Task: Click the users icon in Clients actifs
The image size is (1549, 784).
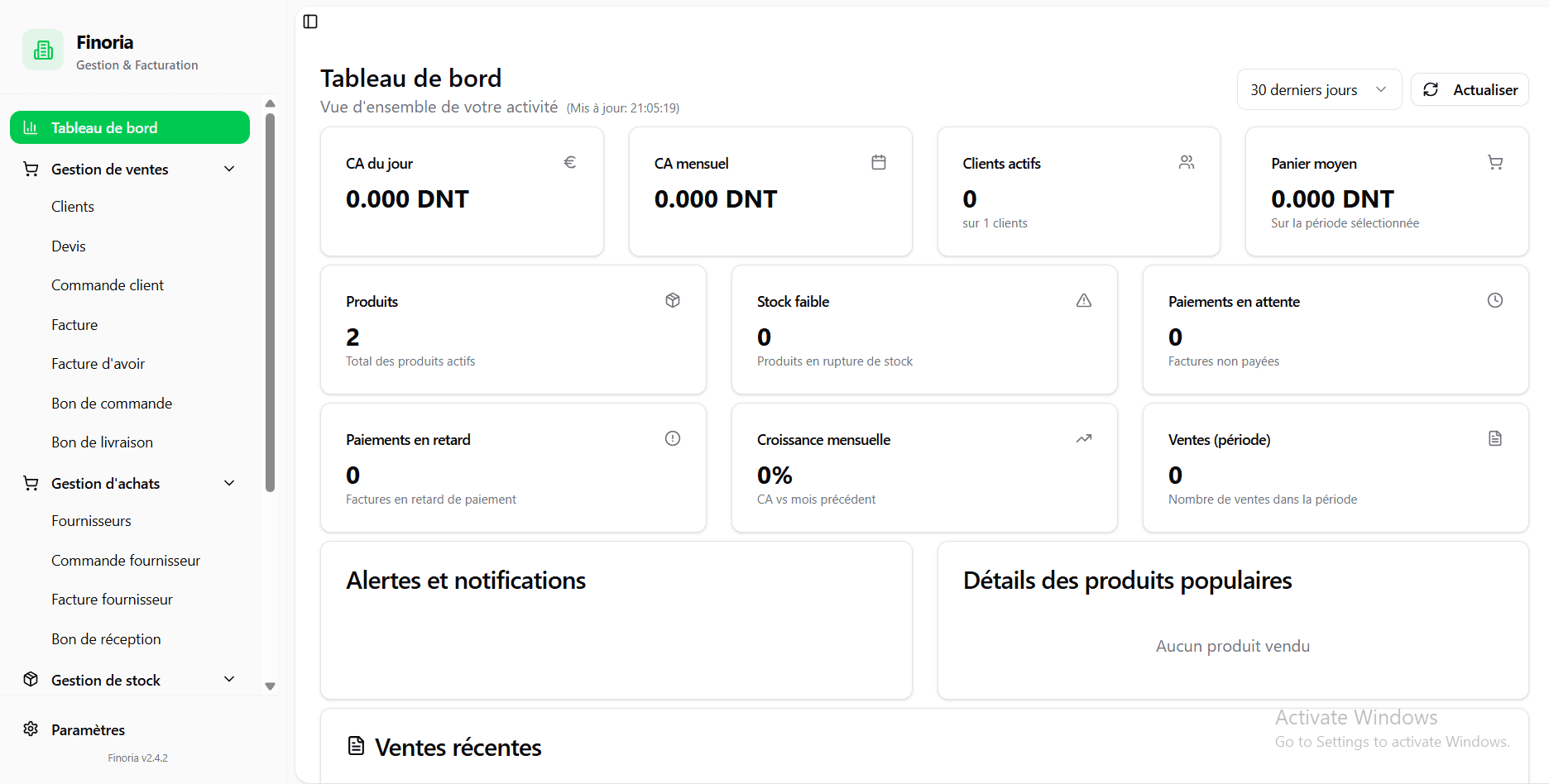Action: [1187, 162]
